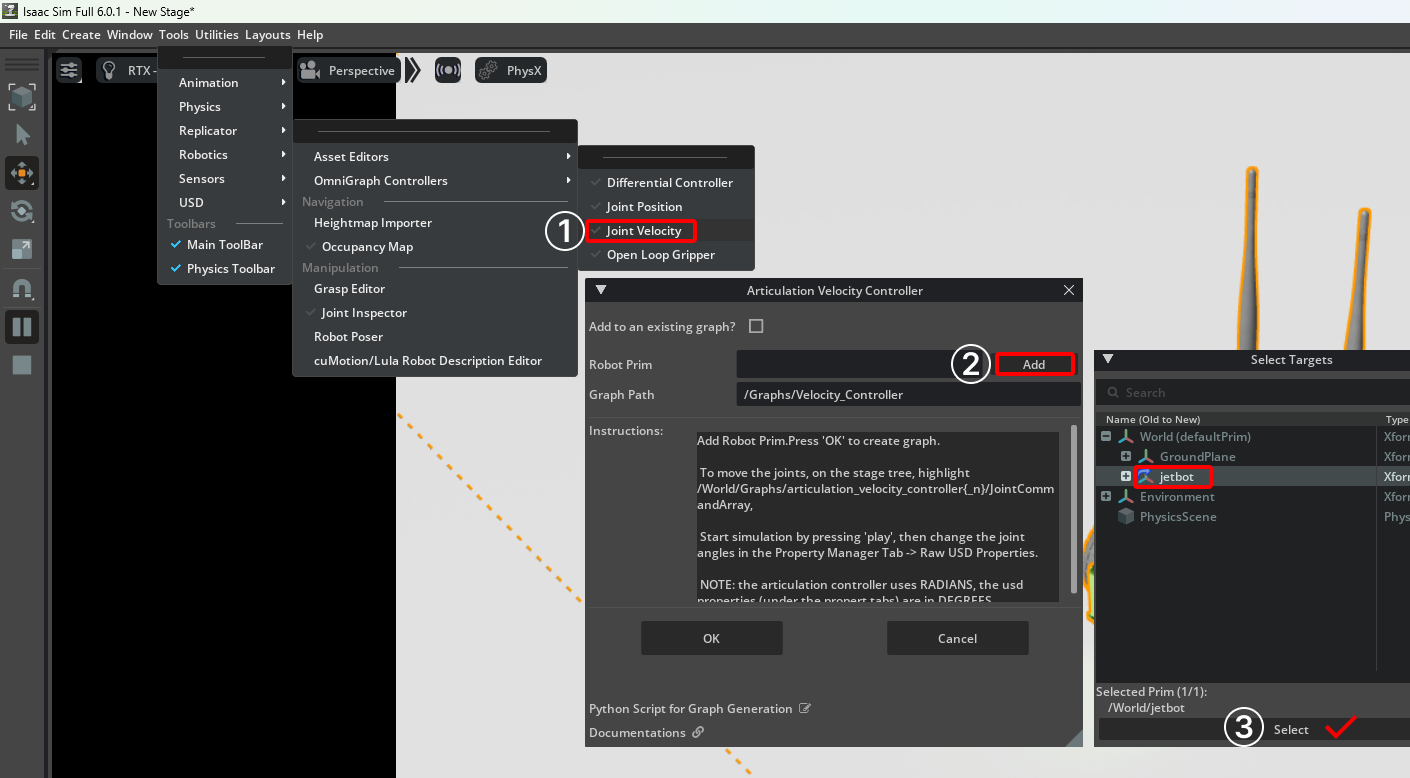The image size is (1410, 778).
Task: Click the Instructions text scrollbar
Action: [1074, 510]
